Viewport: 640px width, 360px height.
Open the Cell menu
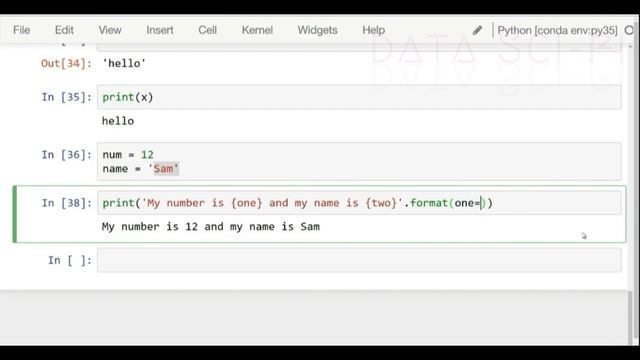click(207, 30)
